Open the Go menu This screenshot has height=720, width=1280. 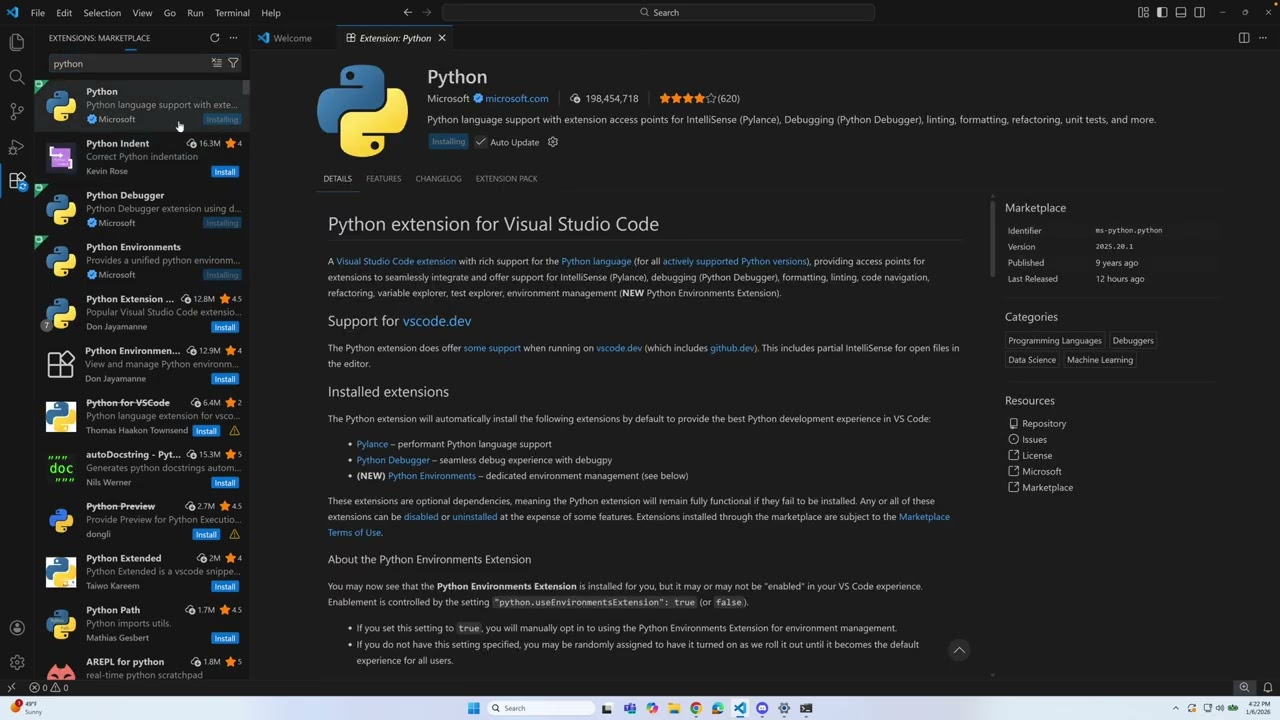pyautogui.click(x=169, y=13)
